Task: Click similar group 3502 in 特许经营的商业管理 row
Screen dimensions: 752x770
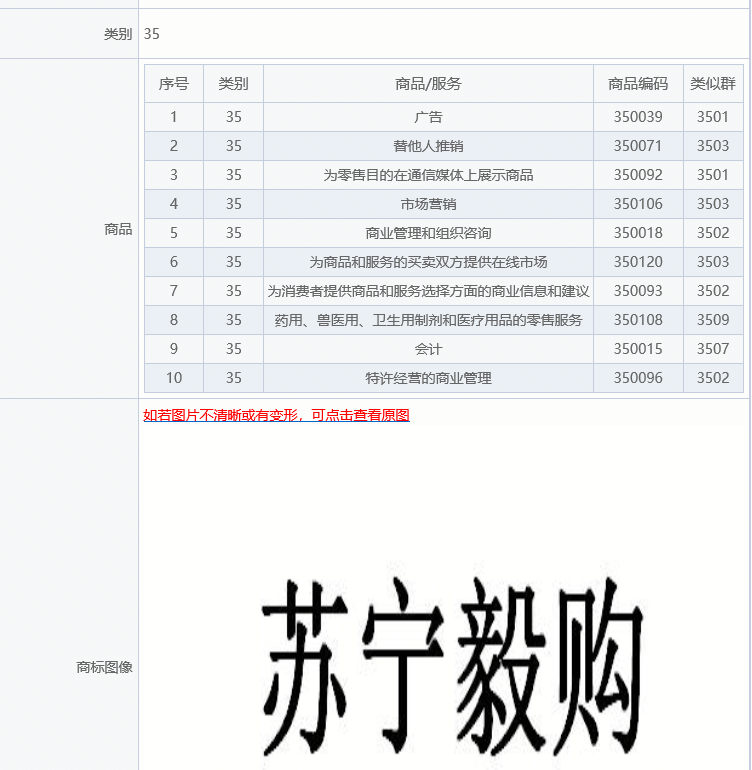Action: point(713,378)
